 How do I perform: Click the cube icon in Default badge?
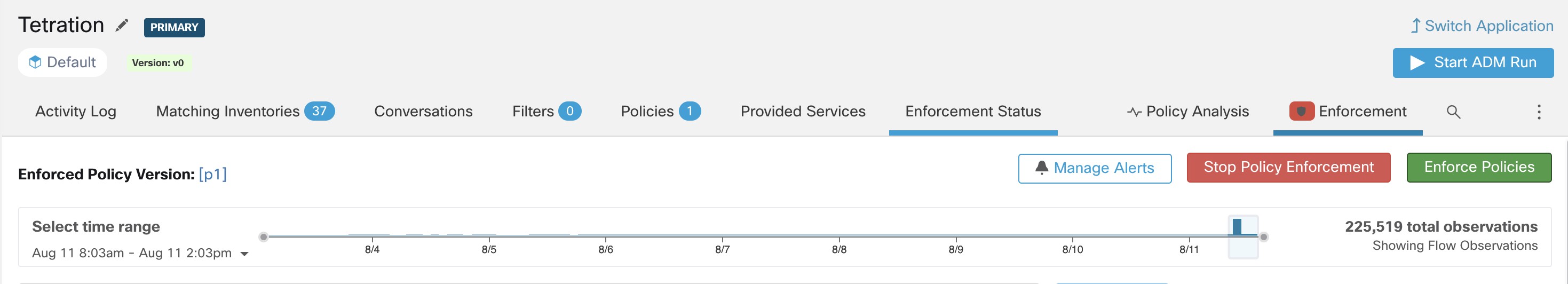tap(35, 62)
